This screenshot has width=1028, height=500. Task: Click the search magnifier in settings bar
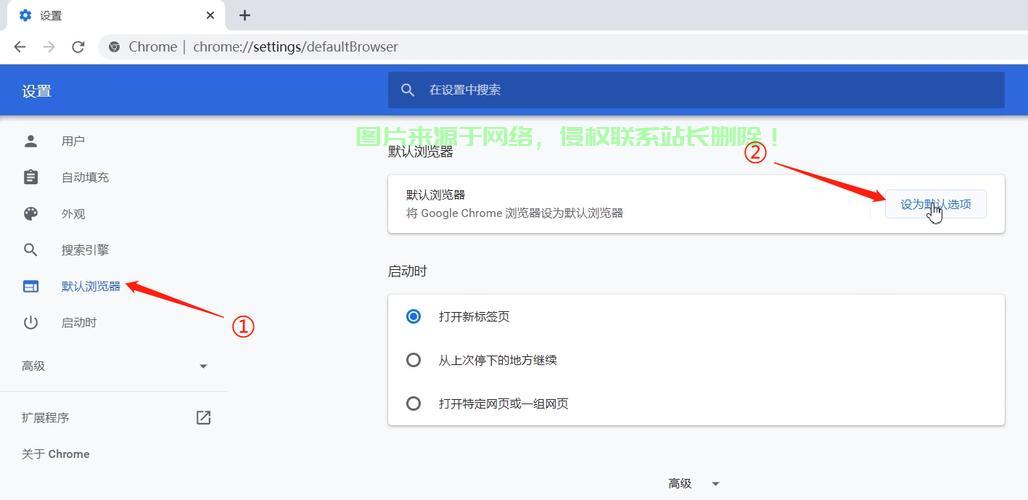coord(408,90)
